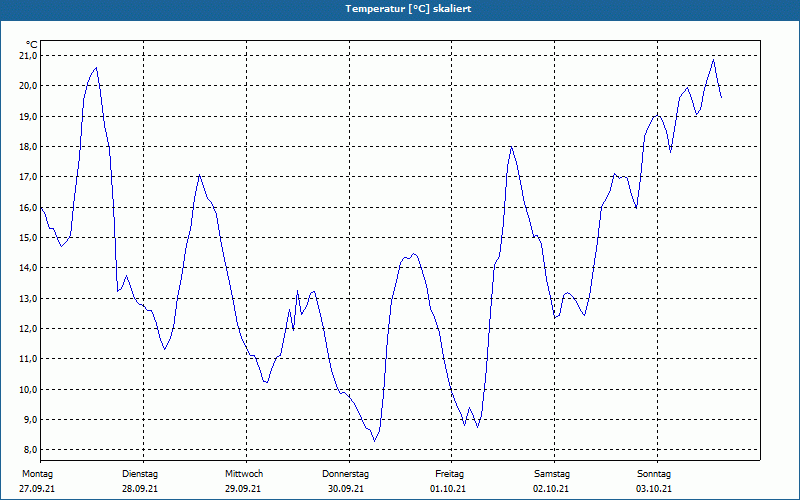Click the date 02.10.21
The width and height of the screenshot is (800, 500).
[x=551, y=489]
